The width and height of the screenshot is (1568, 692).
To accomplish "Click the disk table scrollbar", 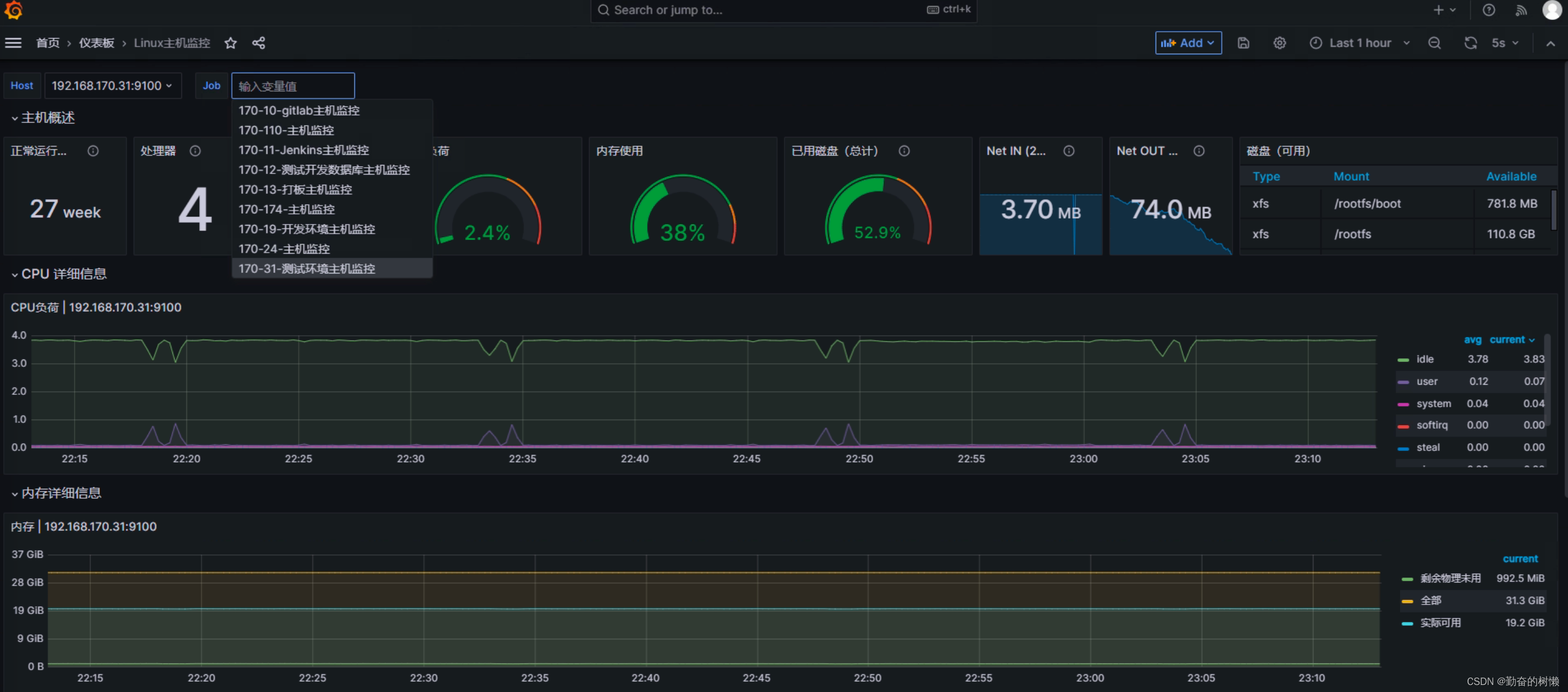I will click(1553, 210).
